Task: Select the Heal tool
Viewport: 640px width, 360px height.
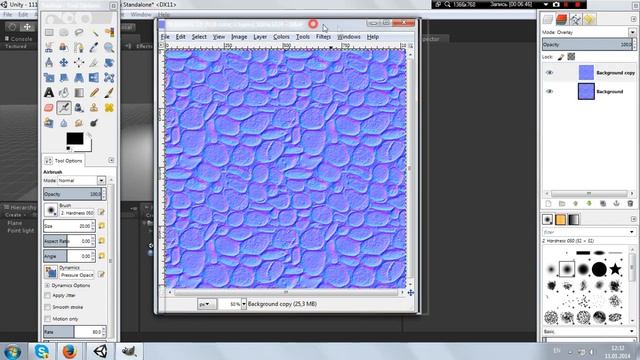Action: 109,108
